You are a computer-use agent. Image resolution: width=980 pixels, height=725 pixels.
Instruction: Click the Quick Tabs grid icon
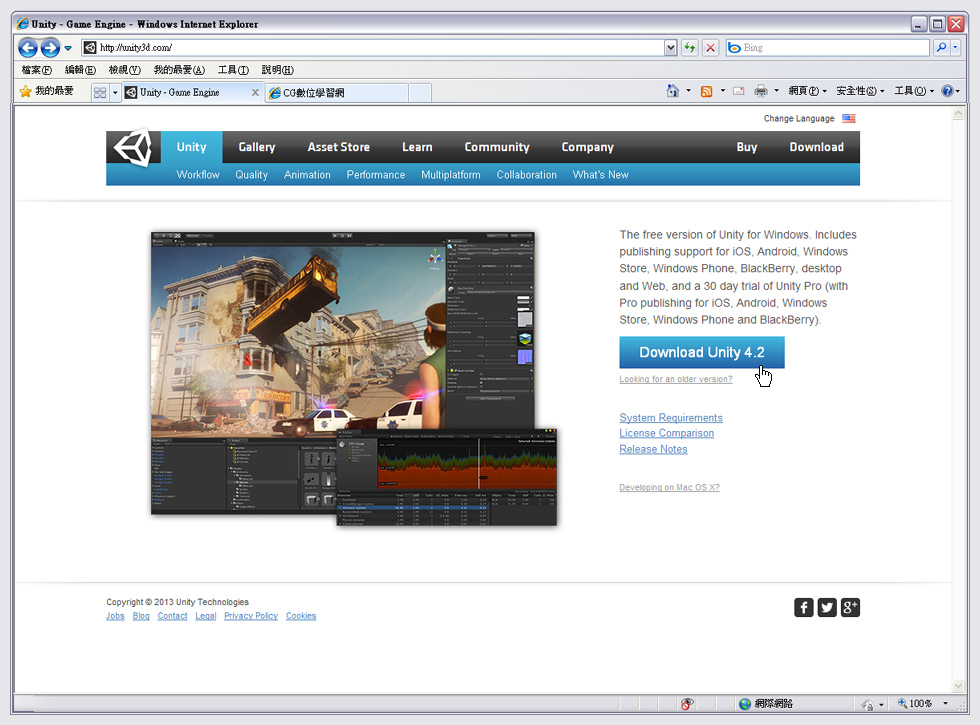pos(100,92)
